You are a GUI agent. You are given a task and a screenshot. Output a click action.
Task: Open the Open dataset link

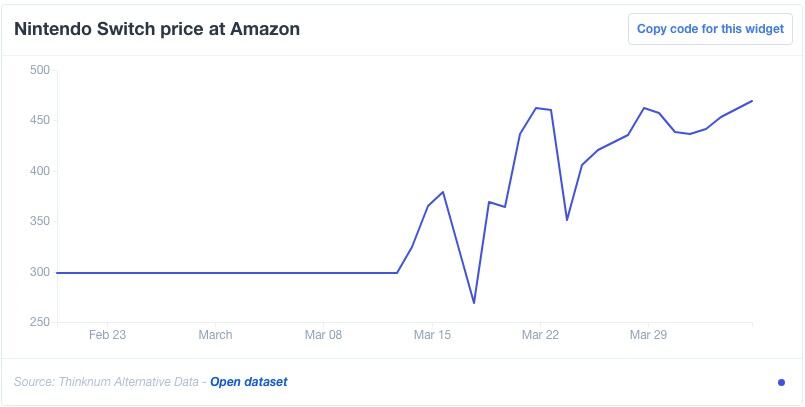pos(248,382)
